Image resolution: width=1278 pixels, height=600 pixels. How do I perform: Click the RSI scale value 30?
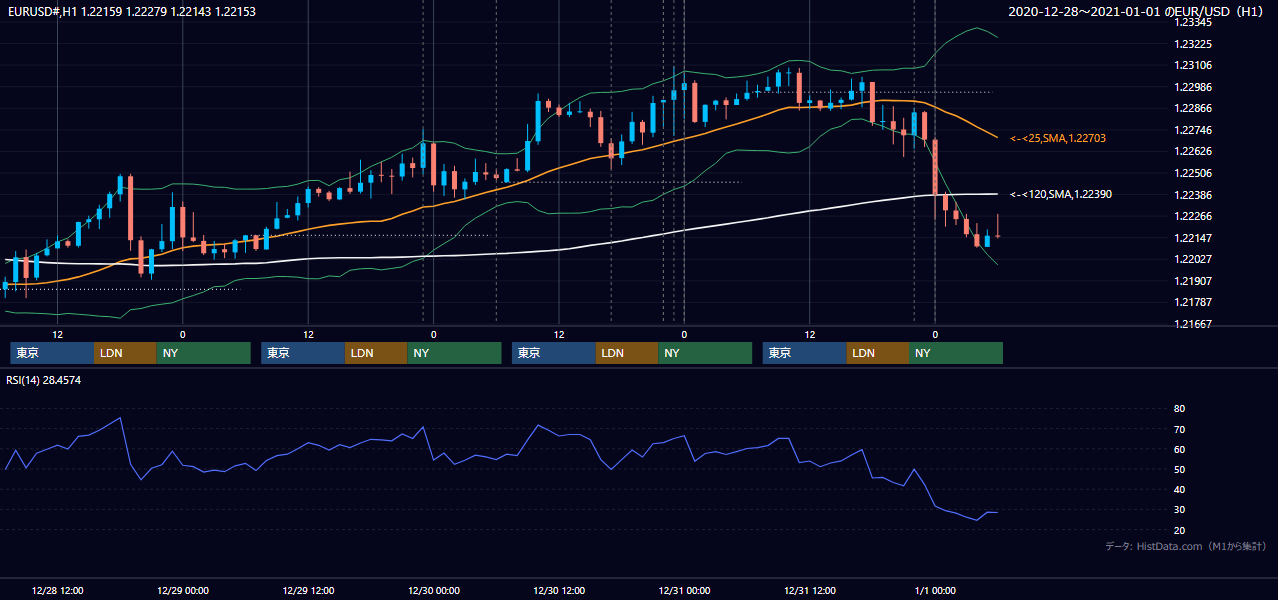(x=1179, y=510)
